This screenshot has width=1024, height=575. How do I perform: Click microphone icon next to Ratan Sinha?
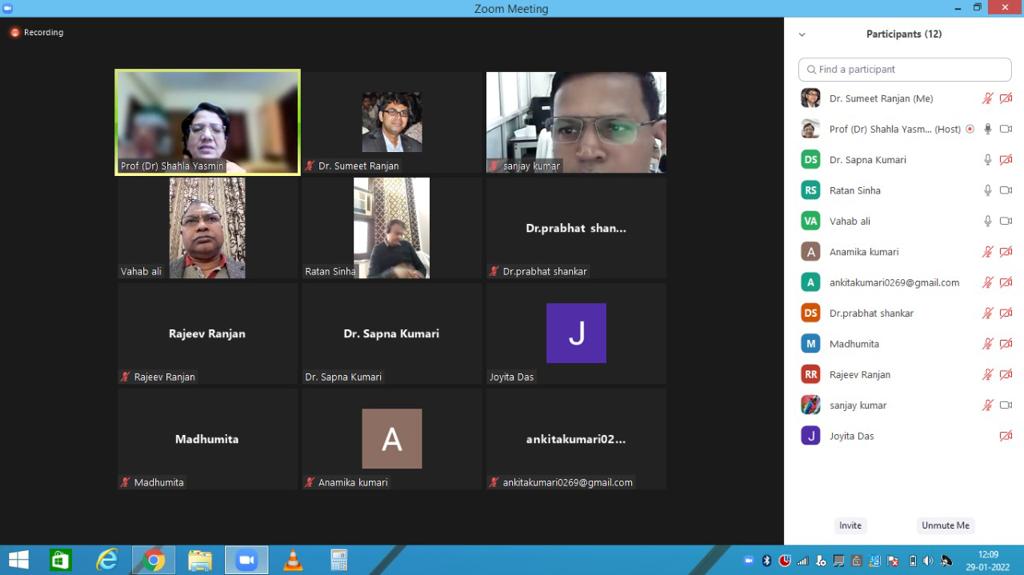(988, 191)
